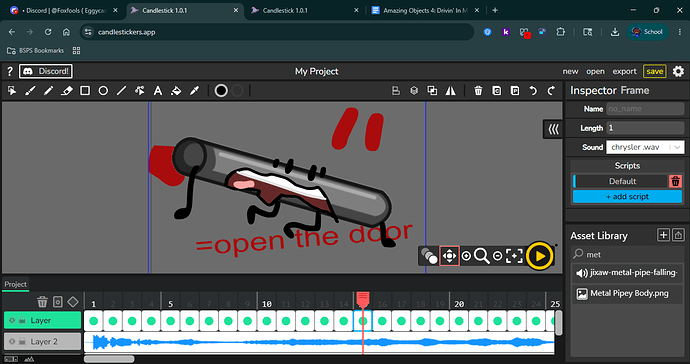Toggle visibility of Layer
The height and width of the screenshot is (364, 690).
(x=12, y=320)
